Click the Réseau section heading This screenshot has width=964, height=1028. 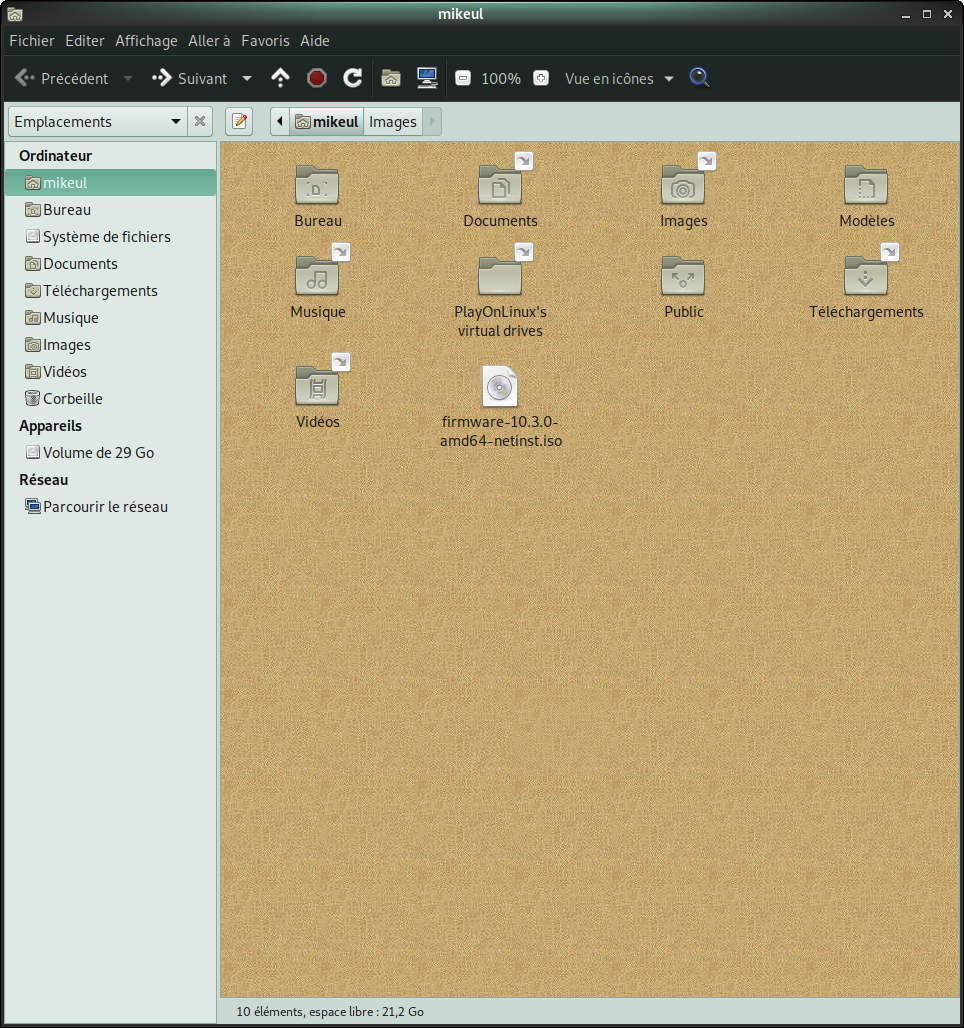(43, 479)
